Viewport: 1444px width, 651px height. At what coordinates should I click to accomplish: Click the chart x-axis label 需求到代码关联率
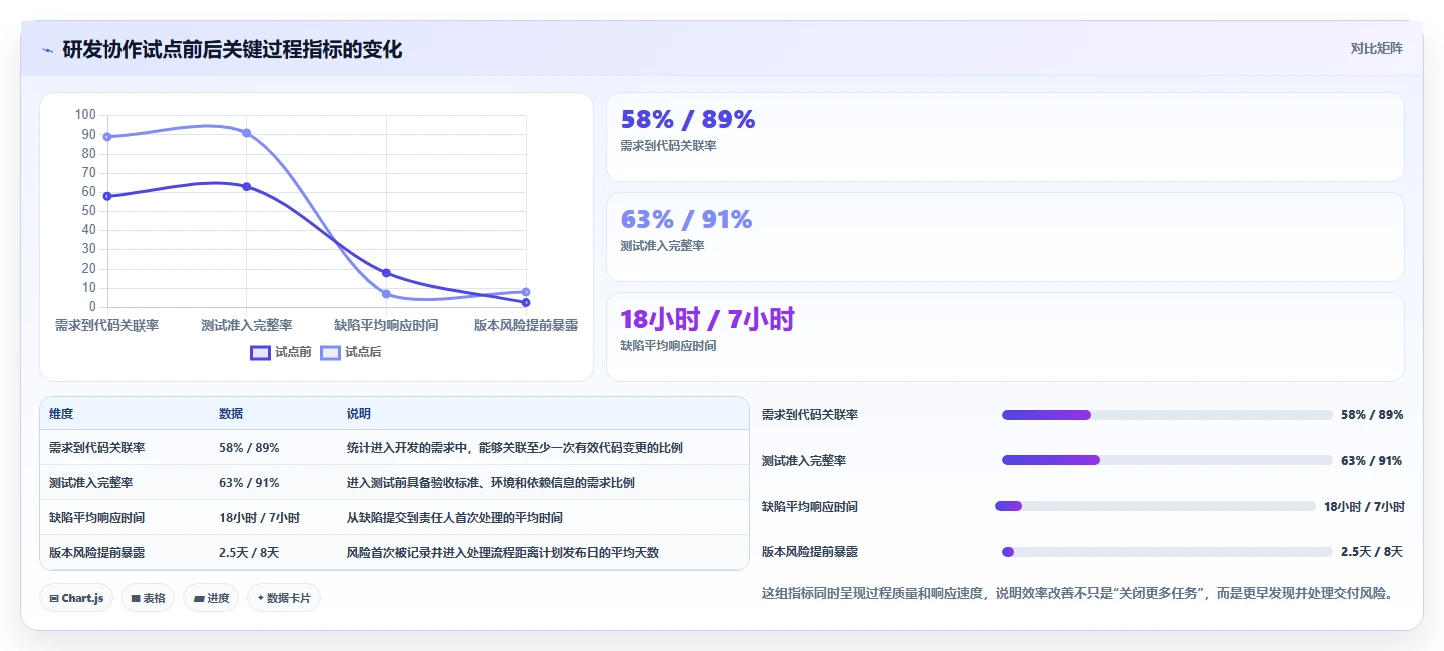click(x=107, y=325)
